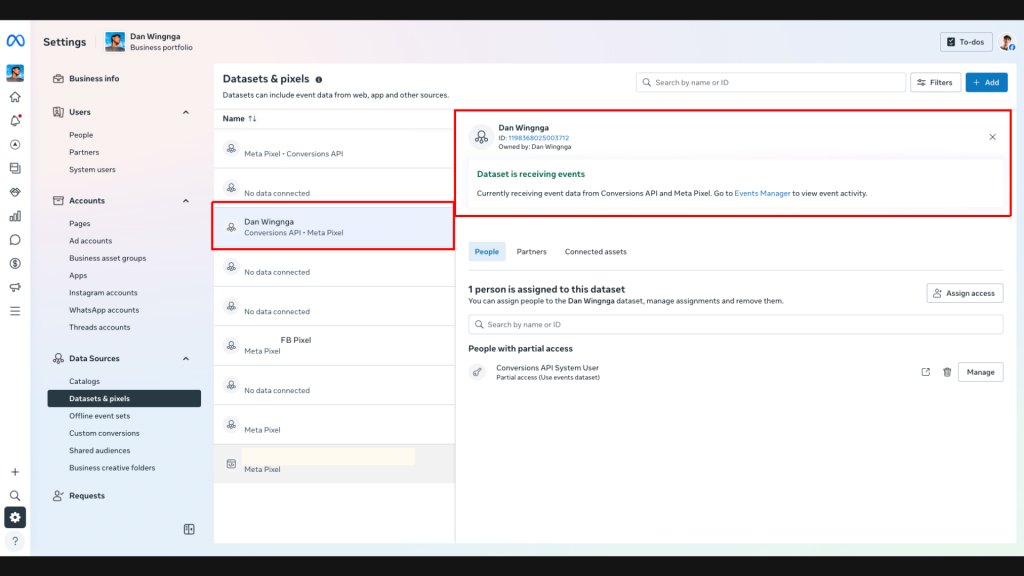
Task: Select Datasets & pixels in the sidebar
Action: (x=124, y=398)
